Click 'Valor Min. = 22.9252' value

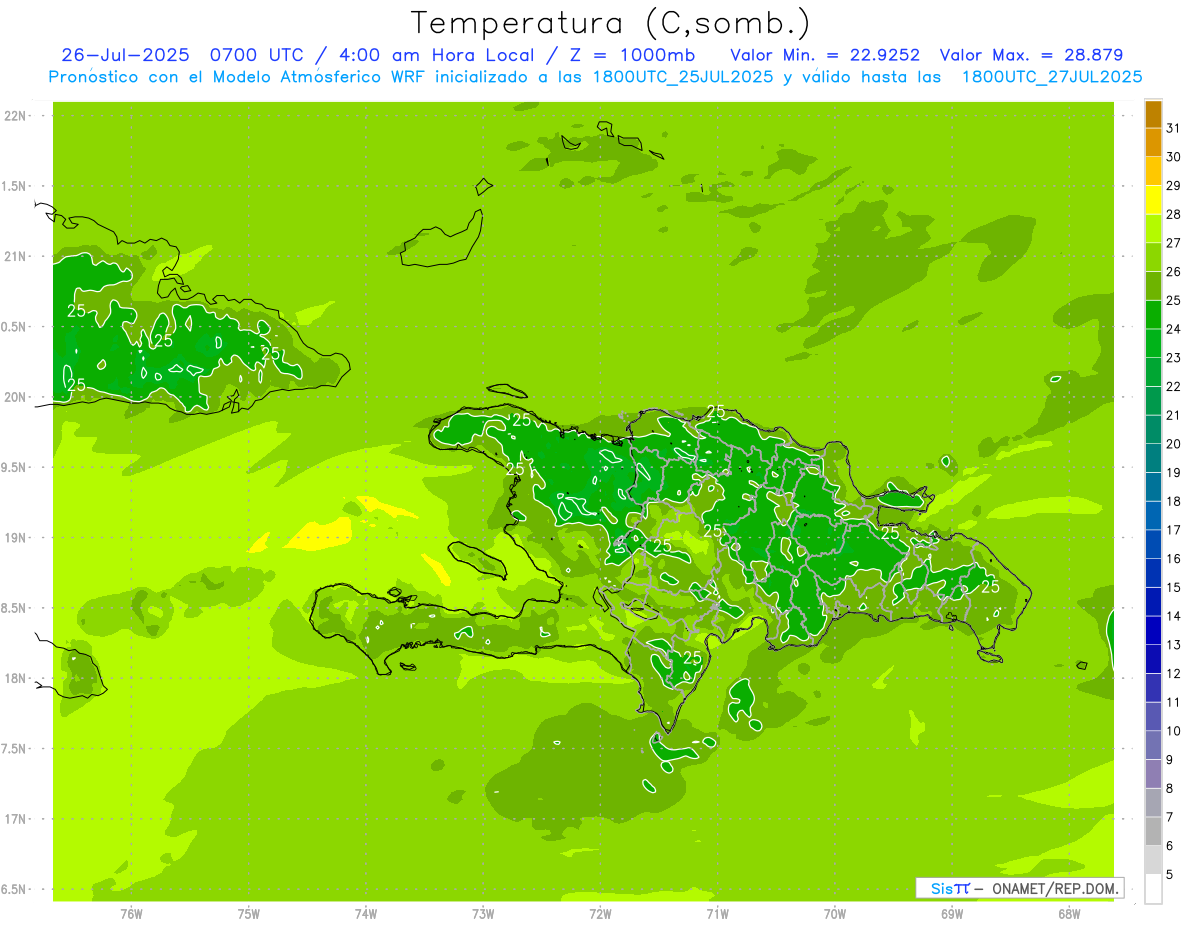click(x=825, y=55)
